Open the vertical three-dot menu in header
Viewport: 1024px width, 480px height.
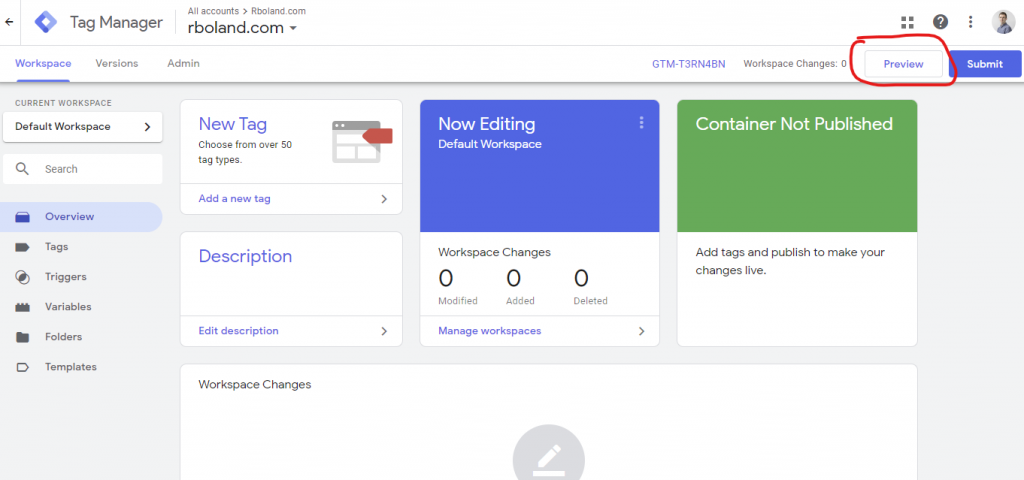(x=970, y=22)
